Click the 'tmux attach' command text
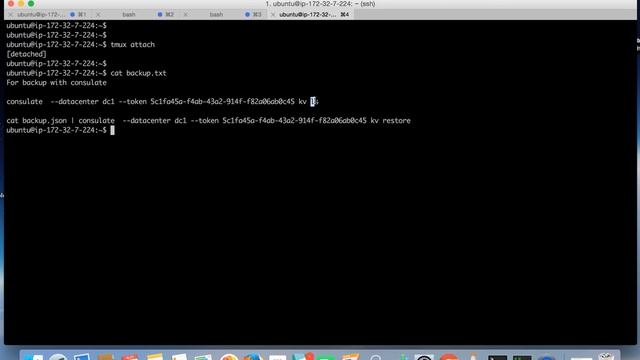640x360 pixels. 133,44
